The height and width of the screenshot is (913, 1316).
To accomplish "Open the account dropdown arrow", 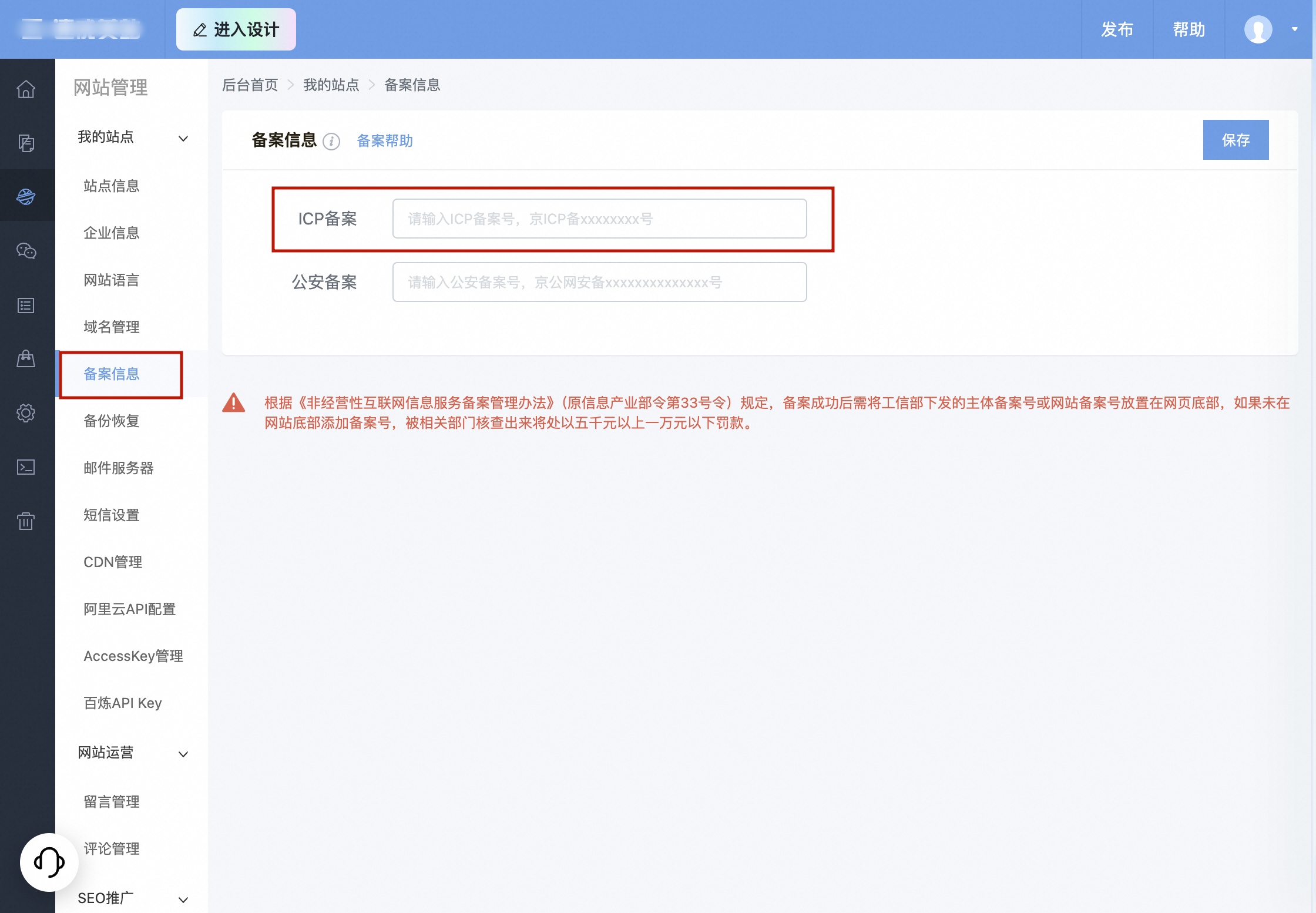I will 1295,29.
